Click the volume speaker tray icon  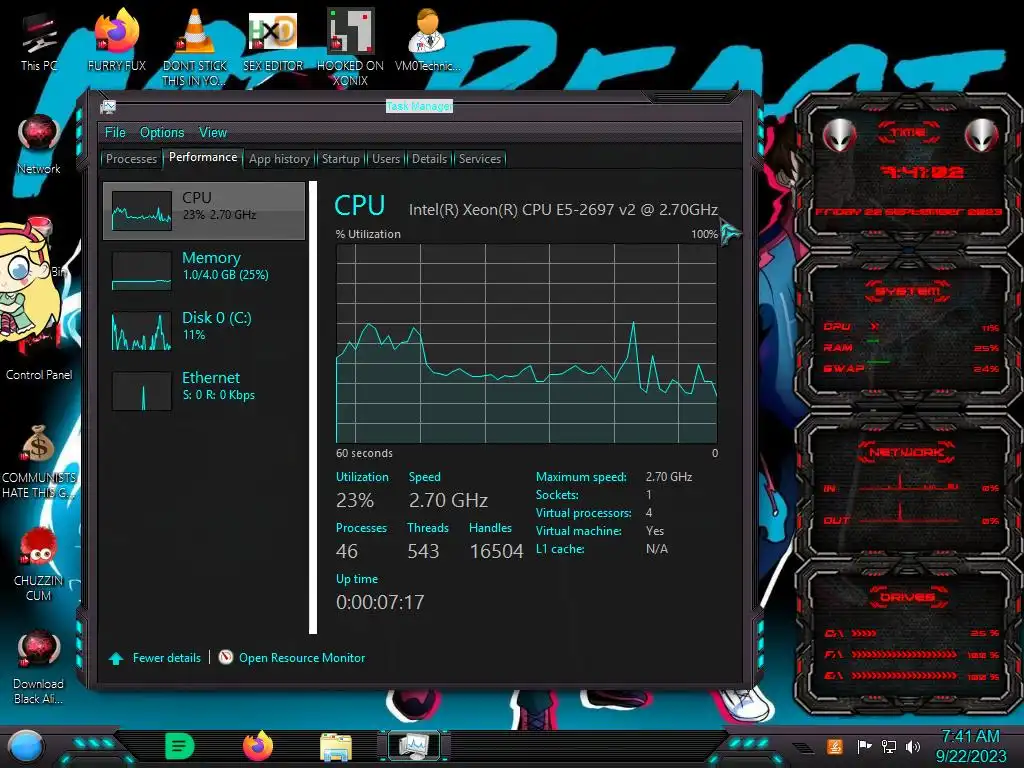[x=913, y=746]
